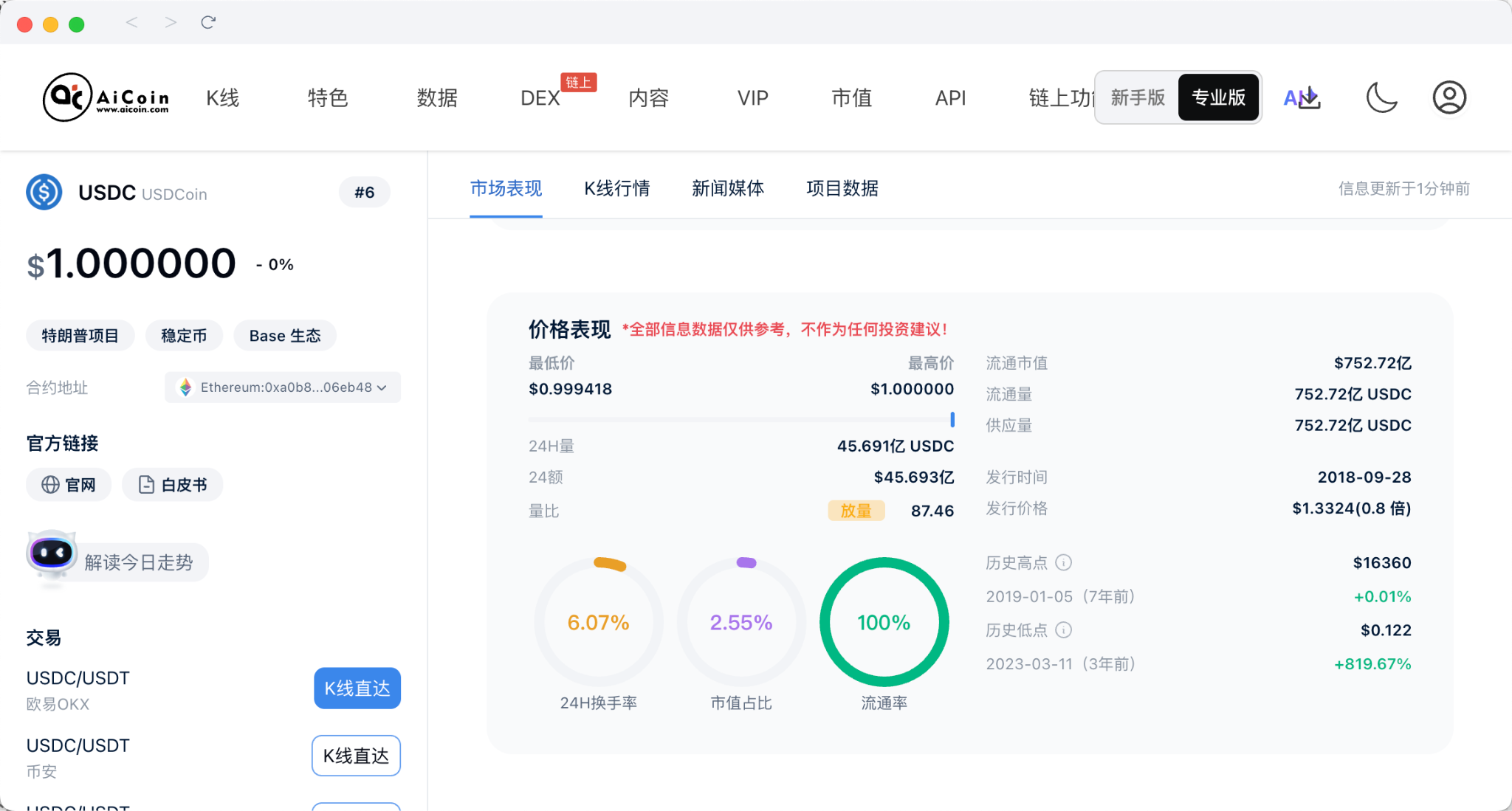Open the DEX menu
This screenshot has height=811, width=1512.
click(x=540, y=97)
